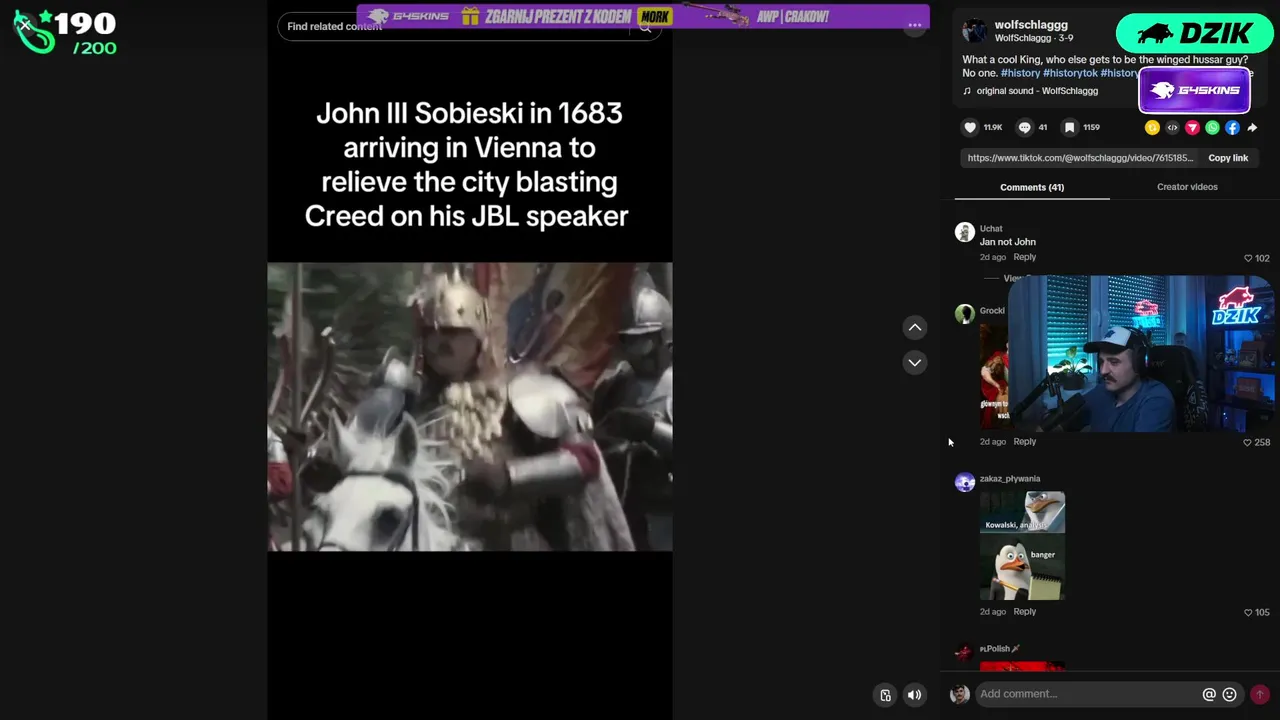
Task: Like zakaz_plywania's comment heart showing 105
Action: click(x=1248, y=612)
